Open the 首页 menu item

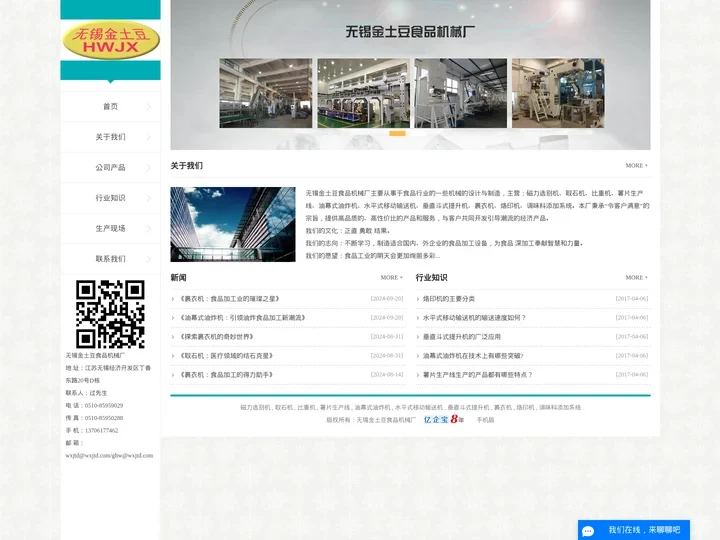pyautogui.click(x=110, y=107)
